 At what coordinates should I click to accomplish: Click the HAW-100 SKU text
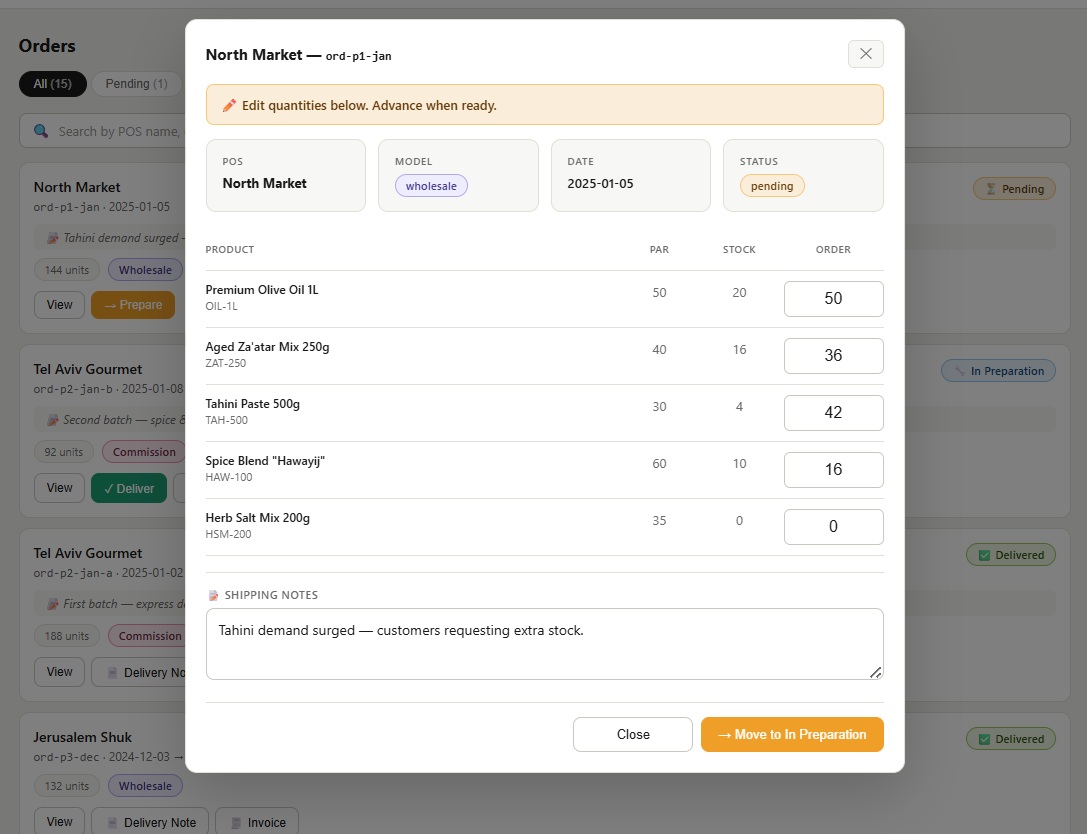(229, 477)
